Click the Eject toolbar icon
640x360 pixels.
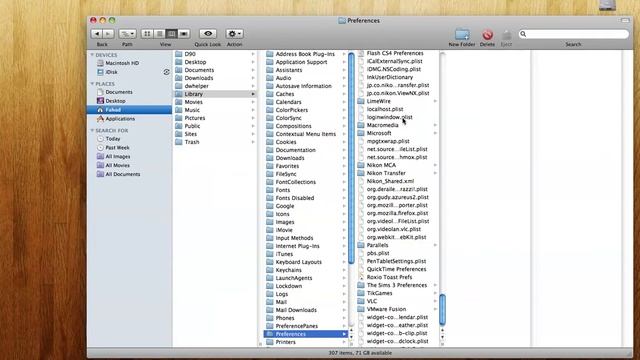tap(506, 35)
